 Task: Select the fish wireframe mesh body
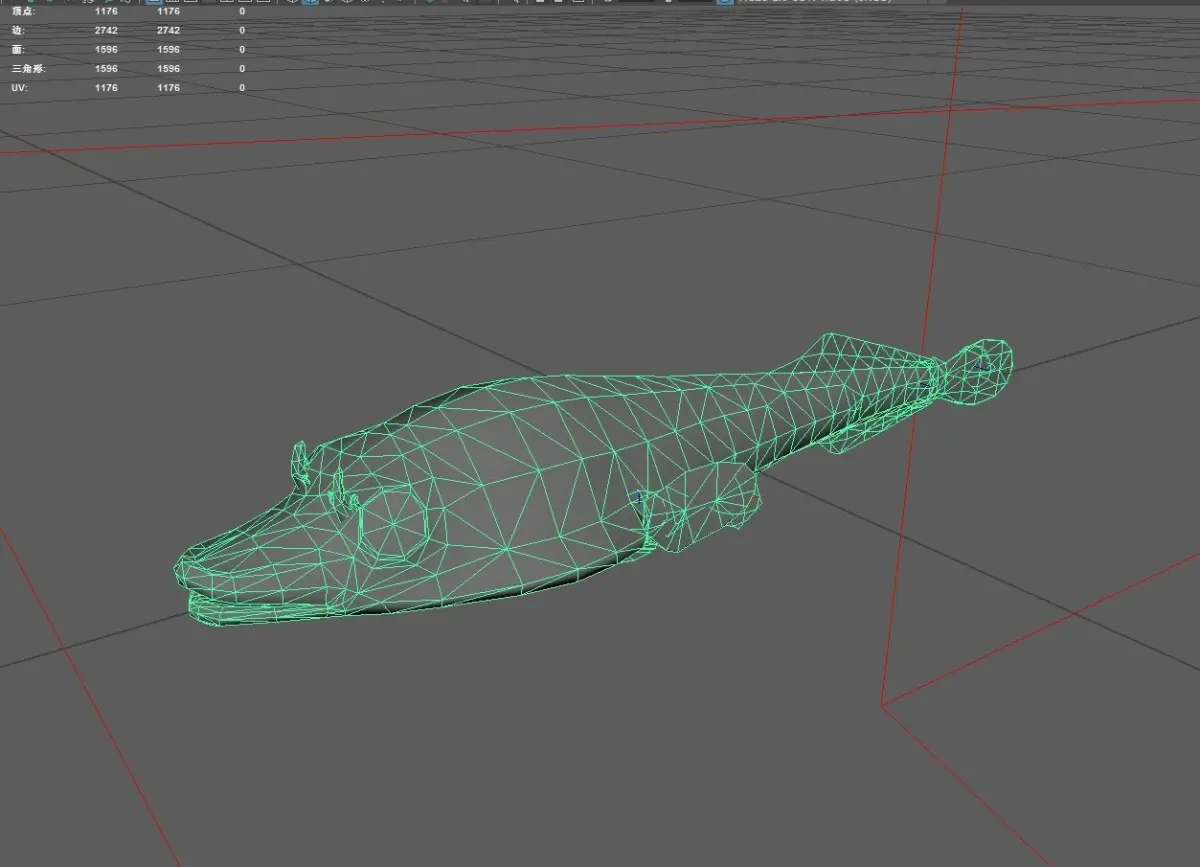540,470
